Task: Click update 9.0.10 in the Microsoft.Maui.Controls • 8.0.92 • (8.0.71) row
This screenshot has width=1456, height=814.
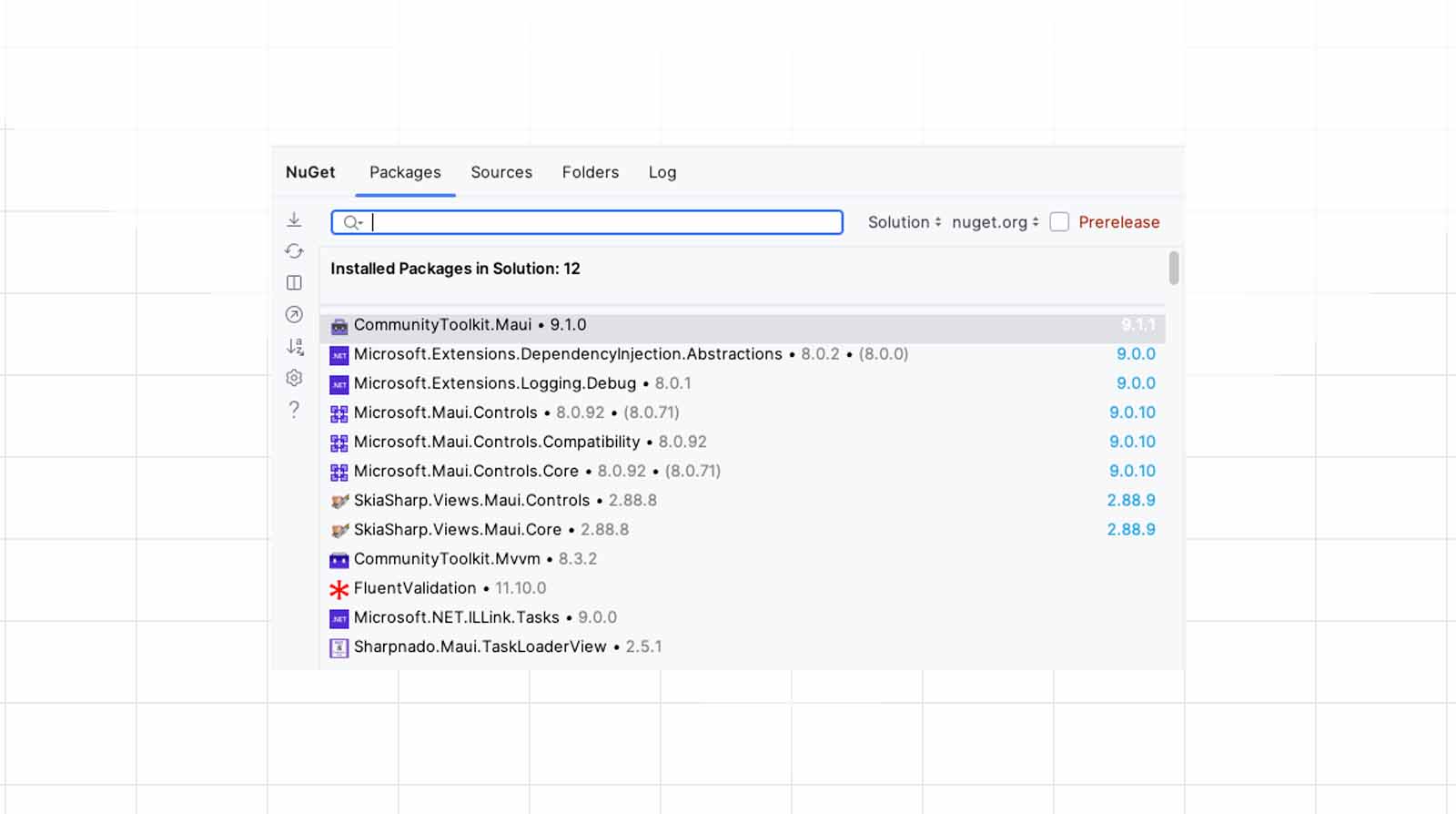Action: pyautogui.click(x=1132, y=412)
